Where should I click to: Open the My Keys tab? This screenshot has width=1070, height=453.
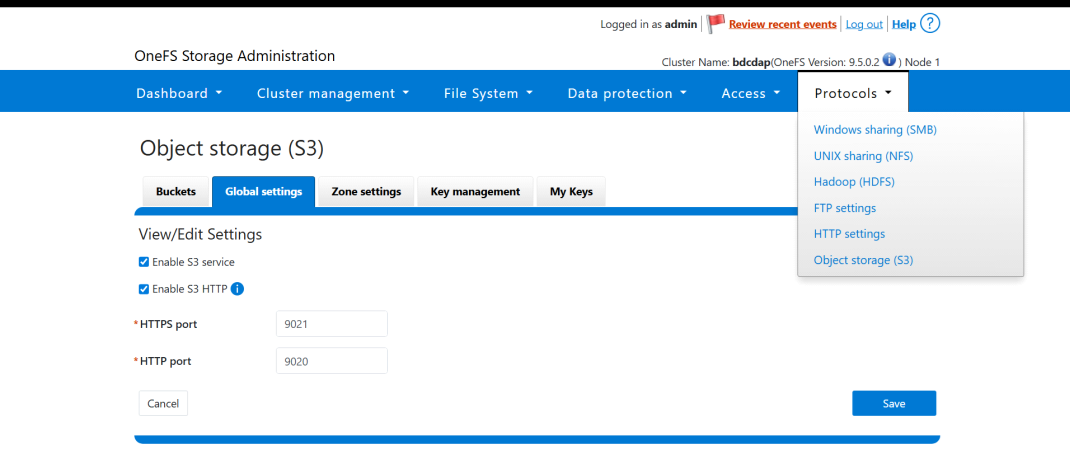571,192
